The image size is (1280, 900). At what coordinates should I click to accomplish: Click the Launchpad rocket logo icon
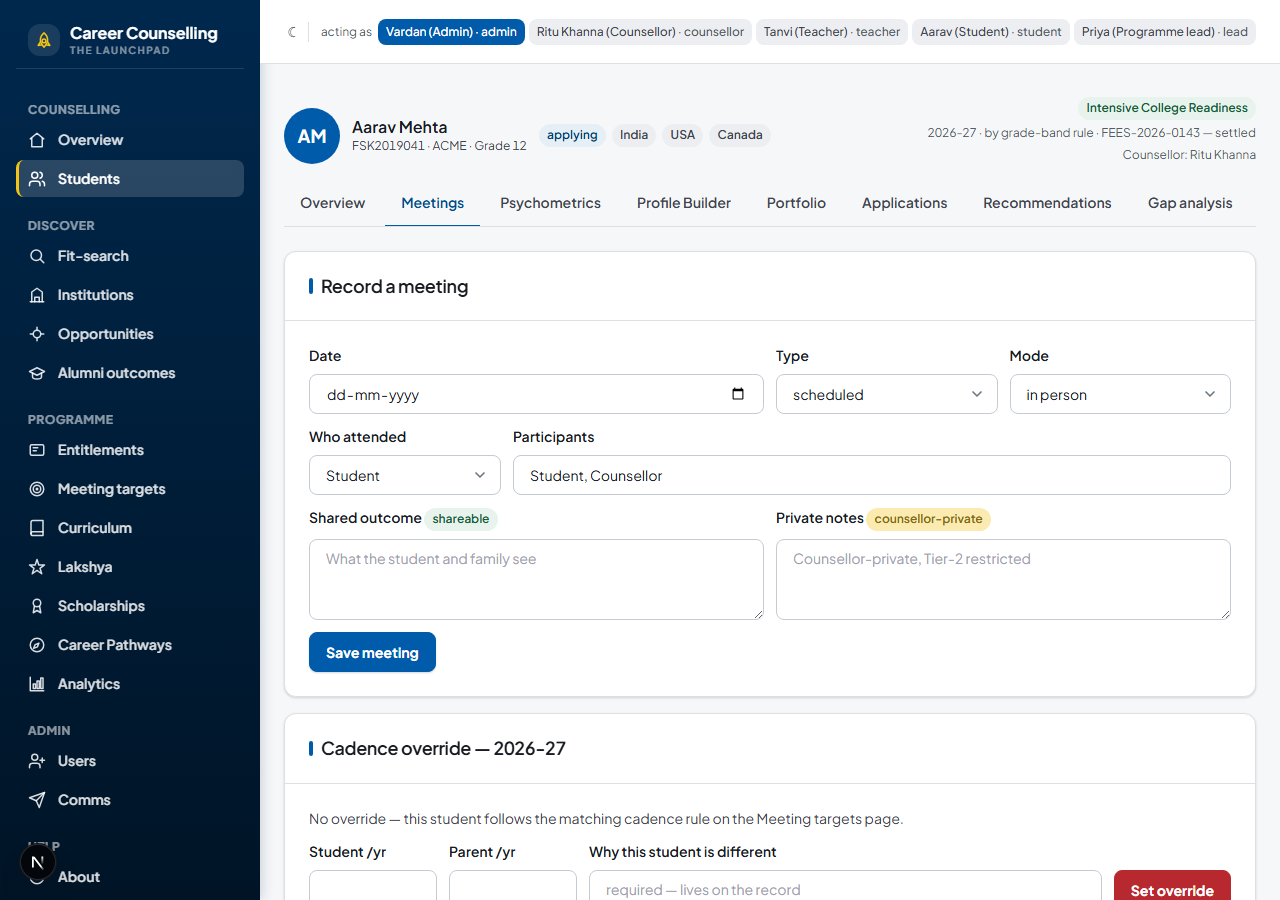pos(43,40)
